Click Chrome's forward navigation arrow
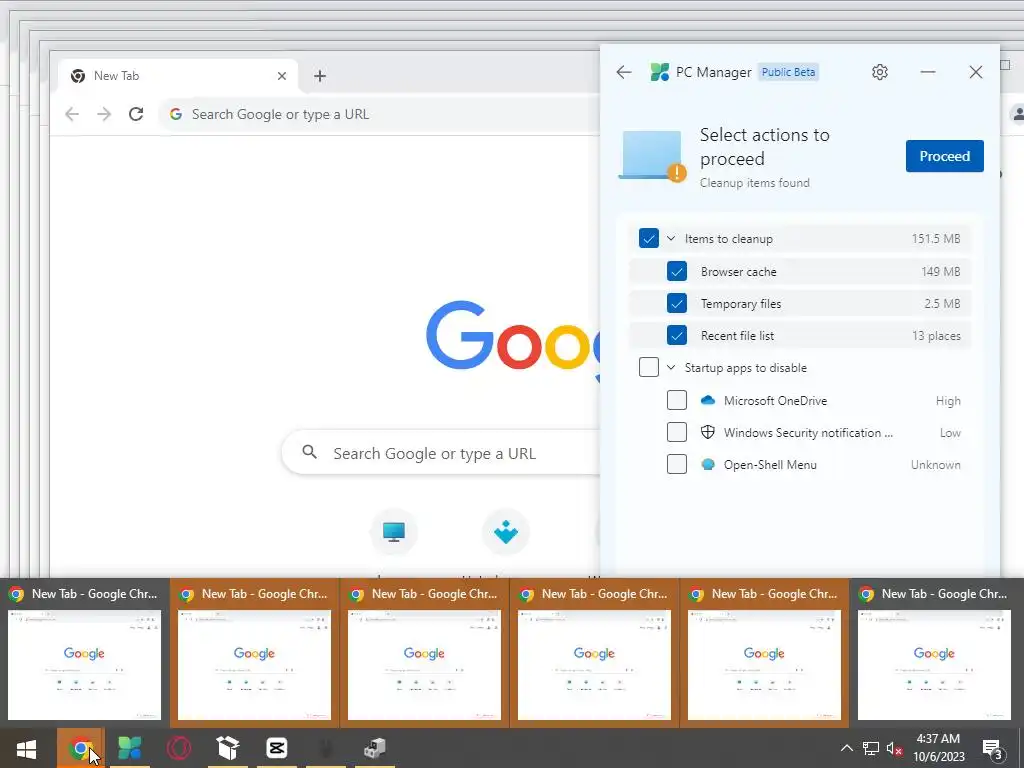Viewport: 1024px width, 768px height. (104, 114)
